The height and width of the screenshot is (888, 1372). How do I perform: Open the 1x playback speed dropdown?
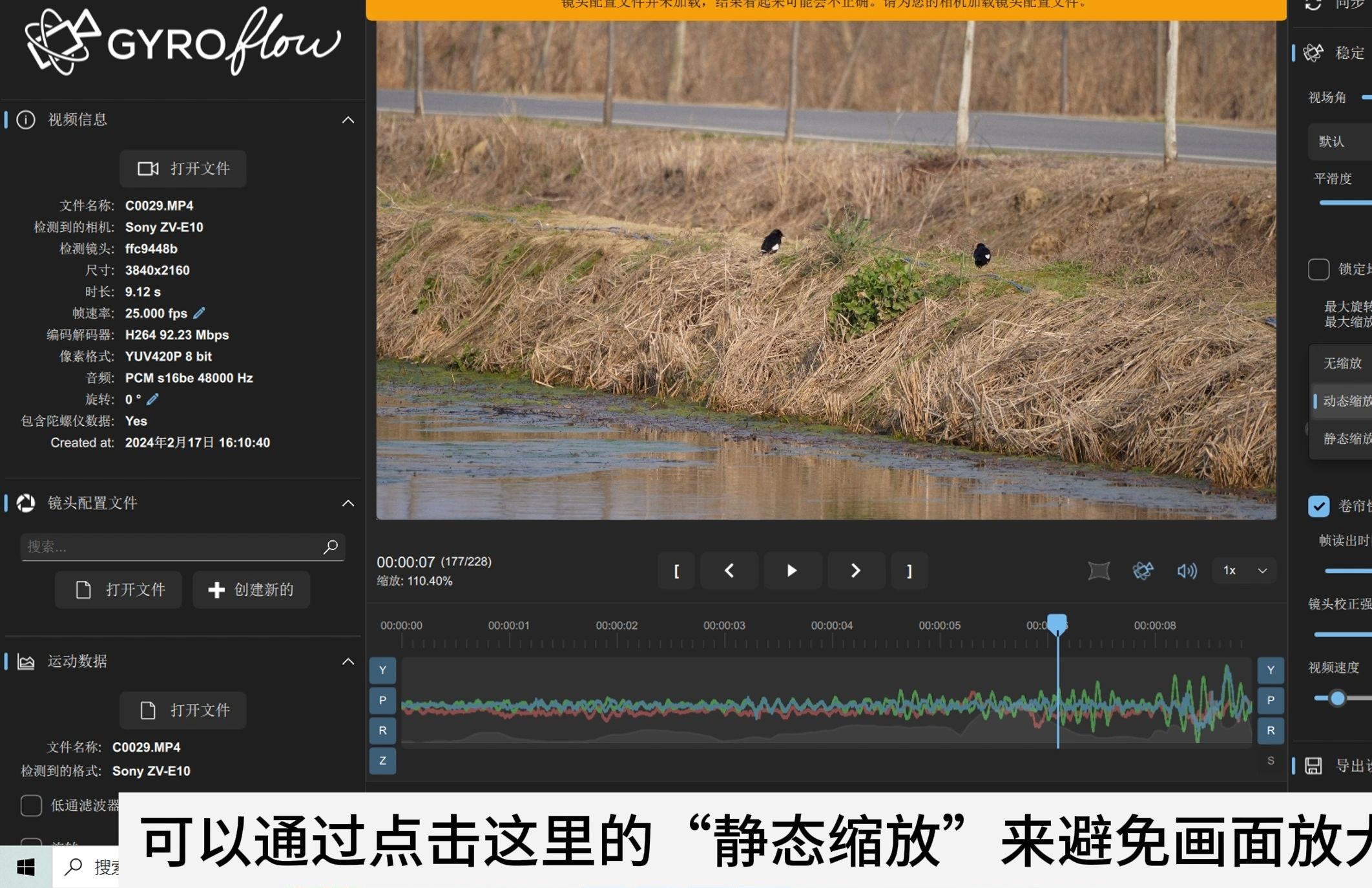(x=1245, y=571)
